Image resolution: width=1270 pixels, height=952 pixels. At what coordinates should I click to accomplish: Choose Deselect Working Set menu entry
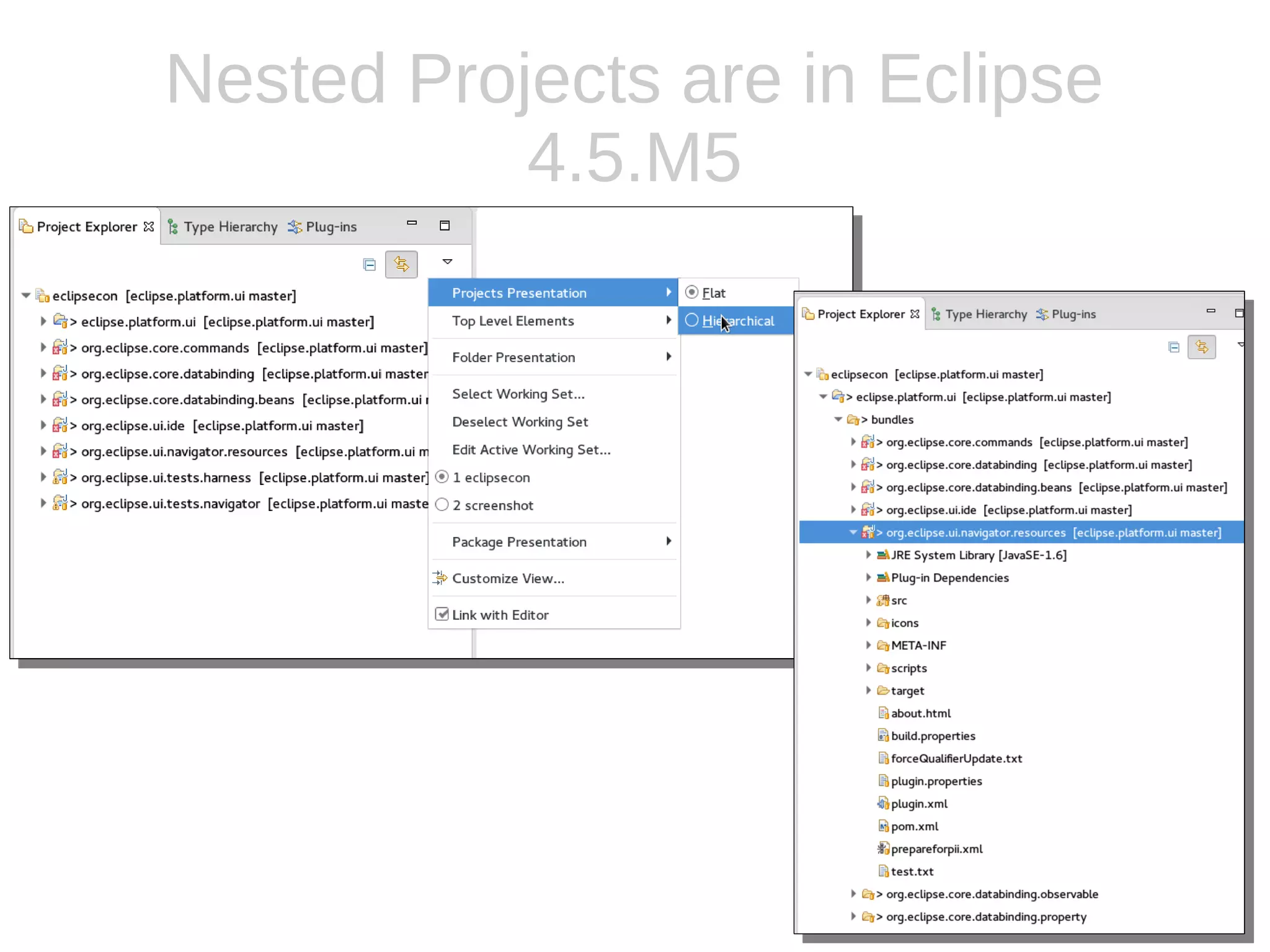[553, 422]
